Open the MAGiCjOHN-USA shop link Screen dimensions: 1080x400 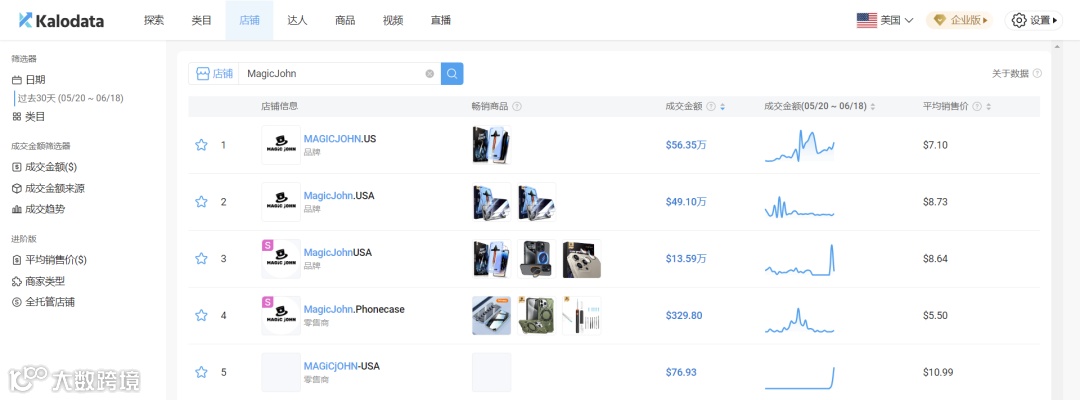pos(342,366)
